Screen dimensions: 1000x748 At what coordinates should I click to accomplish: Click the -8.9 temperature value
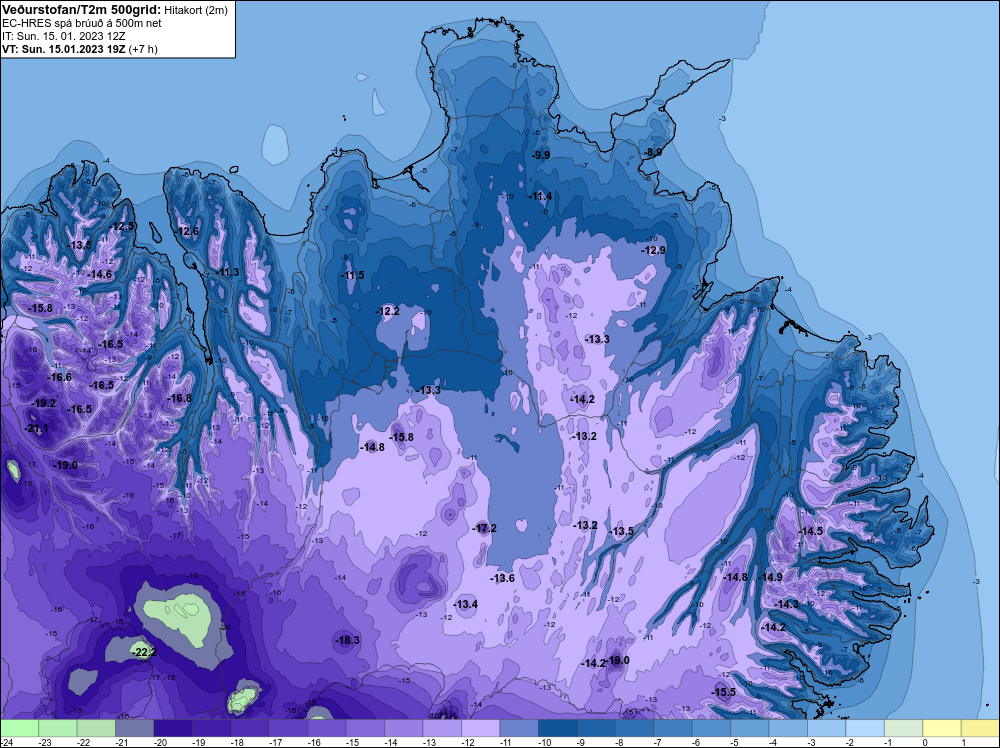click(653, 152)
